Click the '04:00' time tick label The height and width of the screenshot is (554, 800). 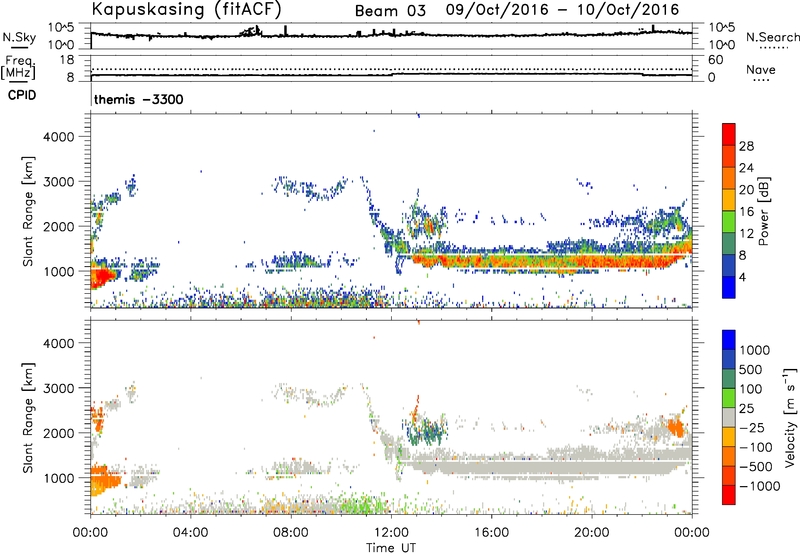(x=190, y=533)
